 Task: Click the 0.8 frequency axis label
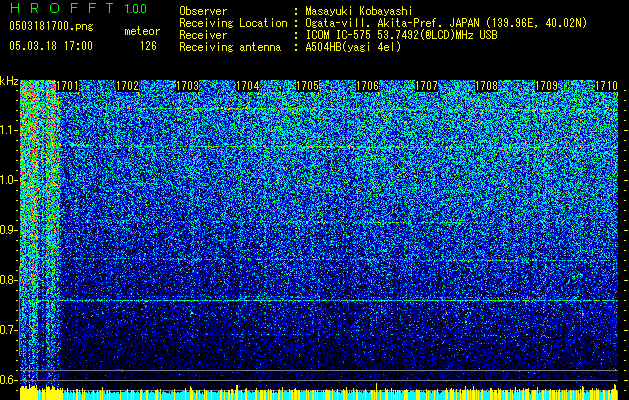click(x=9, y=280)
